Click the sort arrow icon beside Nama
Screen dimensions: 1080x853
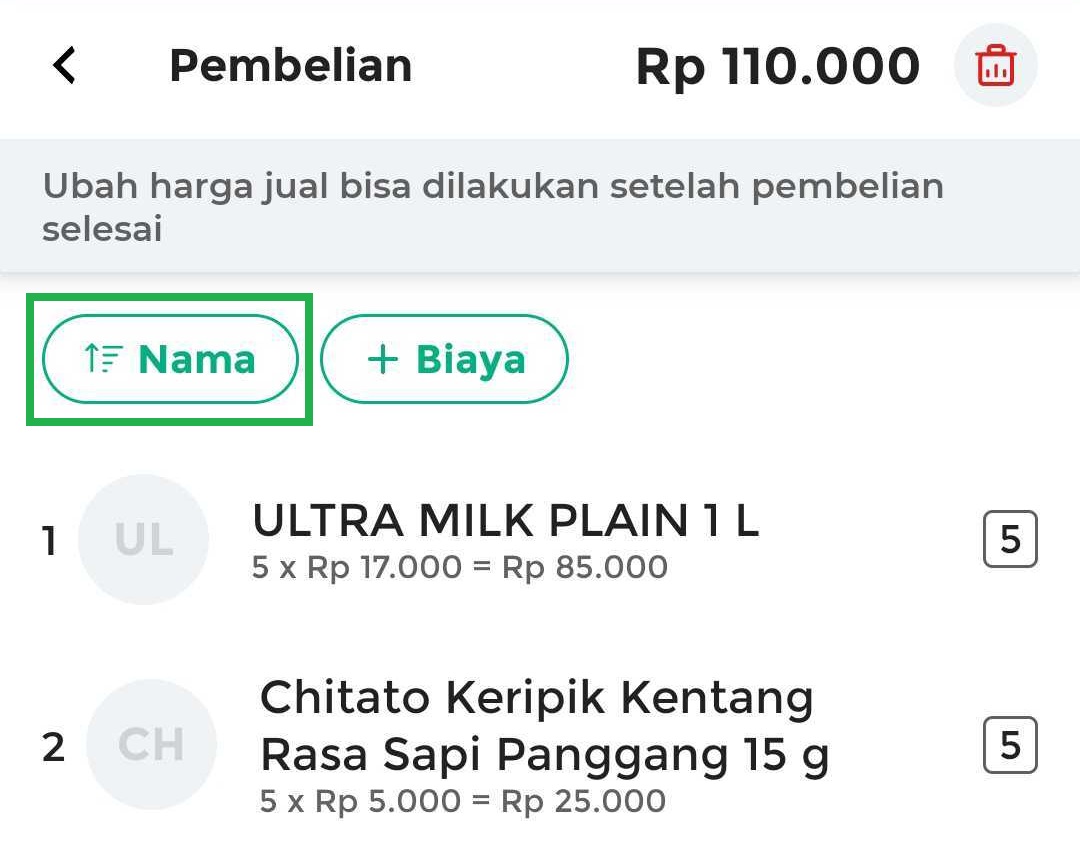(x=103, y=358)
